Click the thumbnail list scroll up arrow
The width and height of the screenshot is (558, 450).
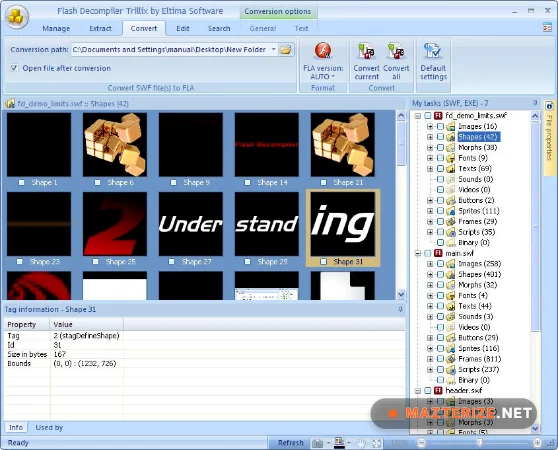401,116
